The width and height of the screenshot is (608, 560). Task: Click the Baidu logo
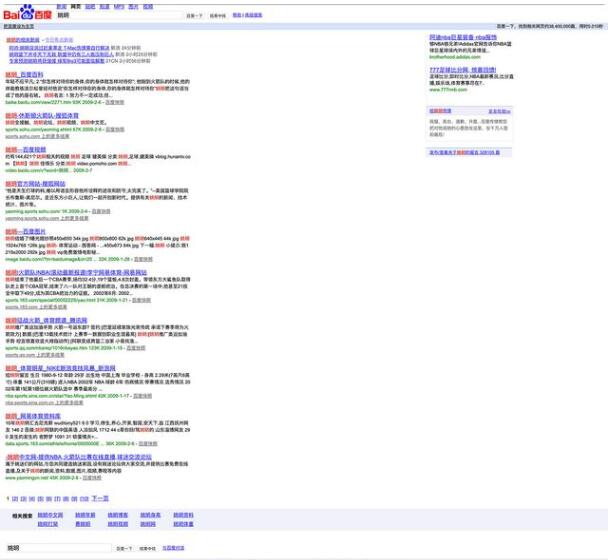[26, 13]
